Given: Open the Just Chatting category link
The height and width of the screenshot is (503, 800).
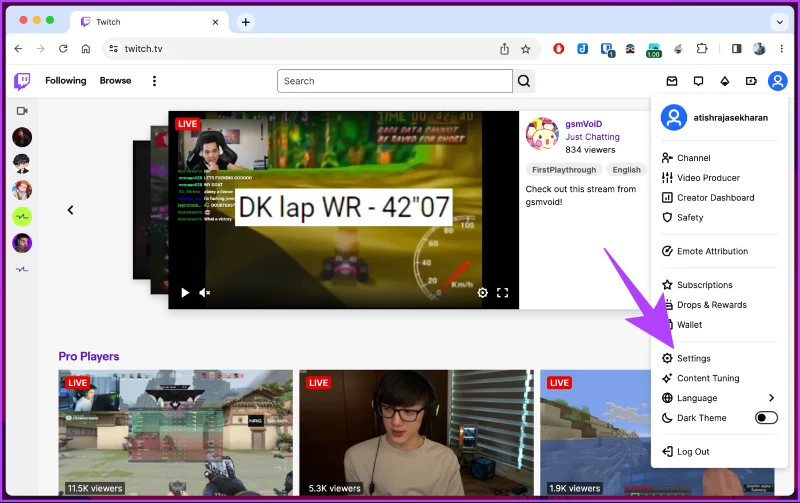Looking at the screenshot, I should tap(592, 137).
